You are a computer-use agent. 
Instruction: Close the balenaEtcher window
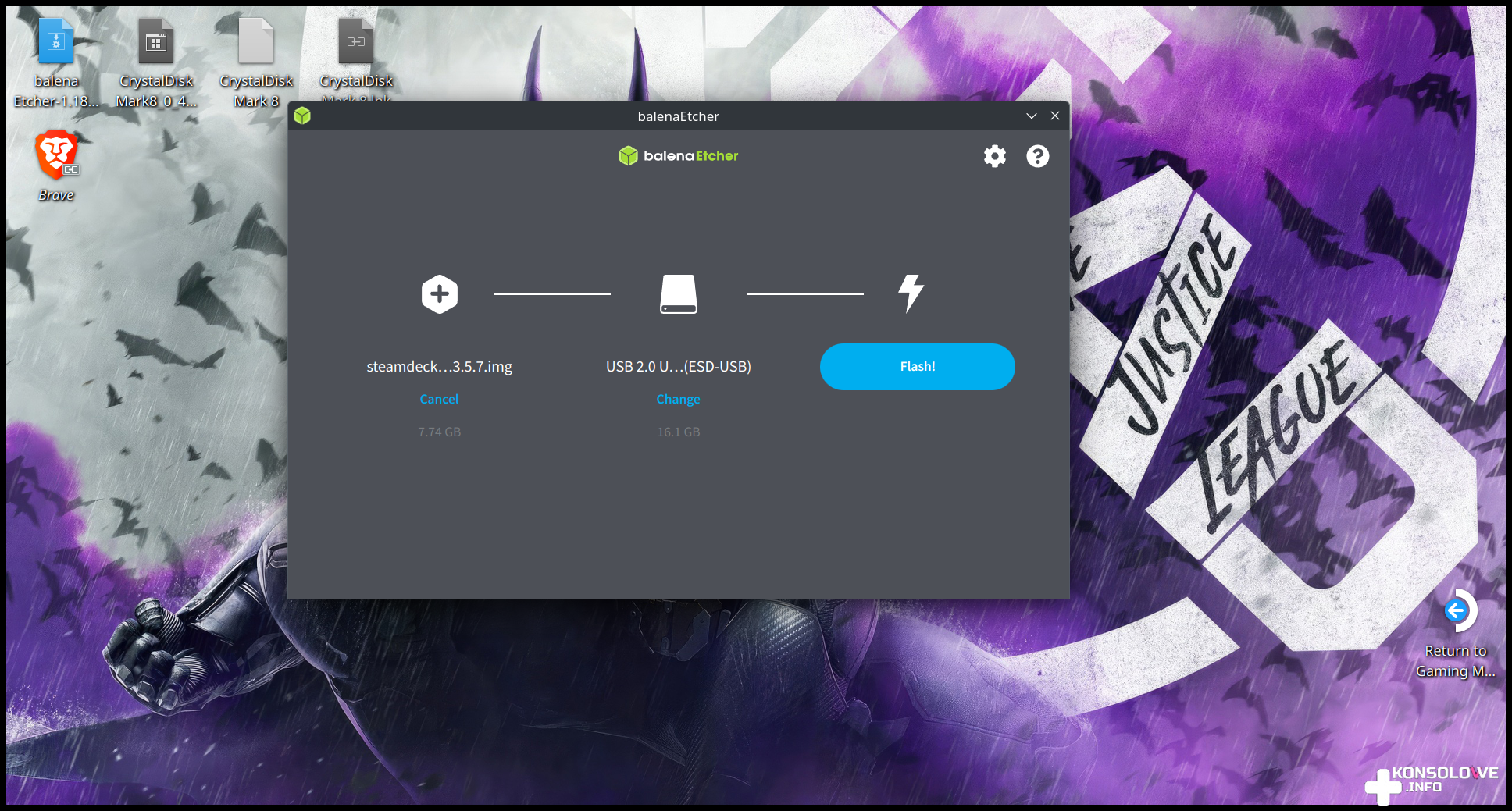(x=1054, y=116)
